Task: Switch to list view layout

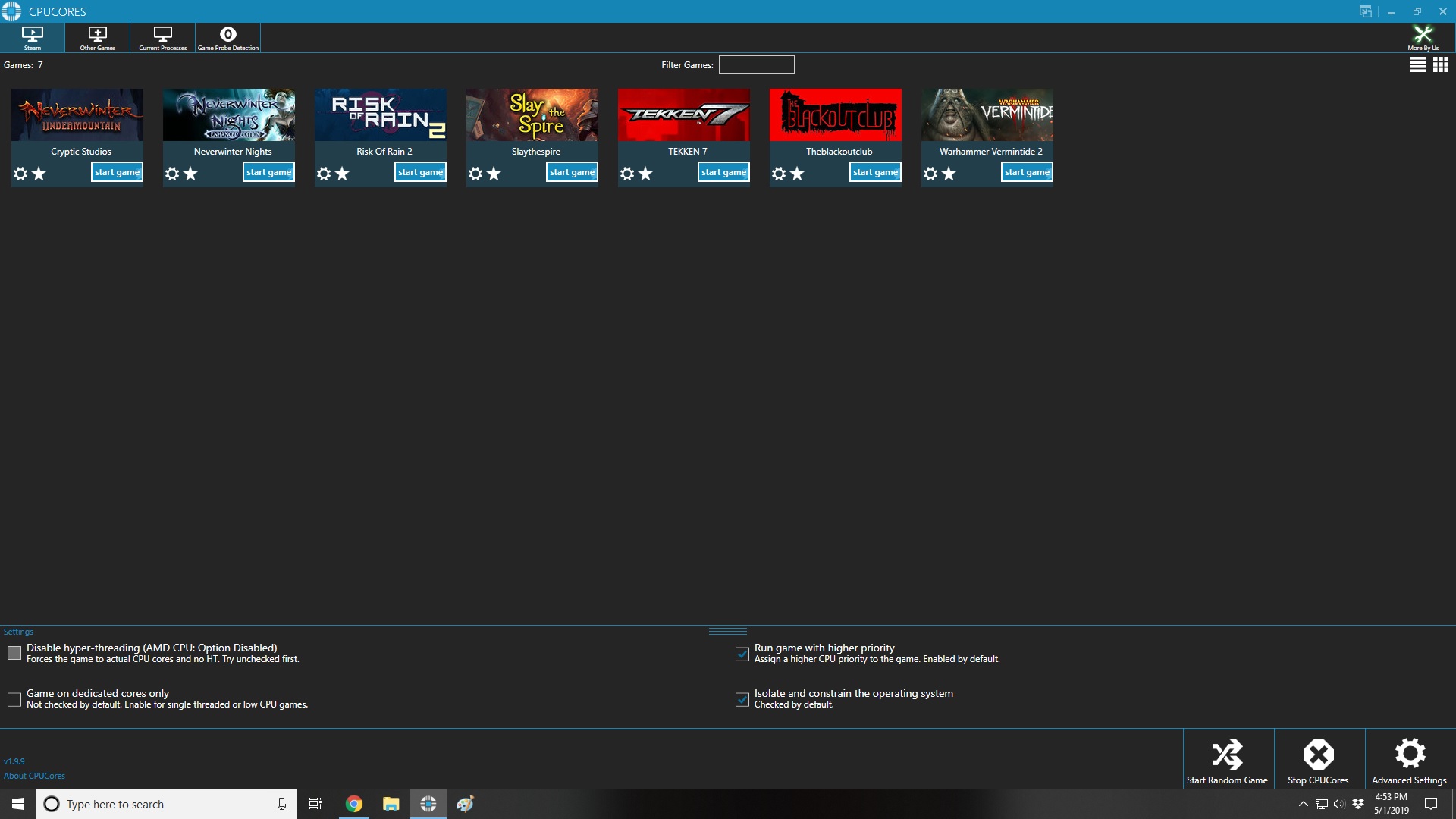Action: [x=1417, y=65]
